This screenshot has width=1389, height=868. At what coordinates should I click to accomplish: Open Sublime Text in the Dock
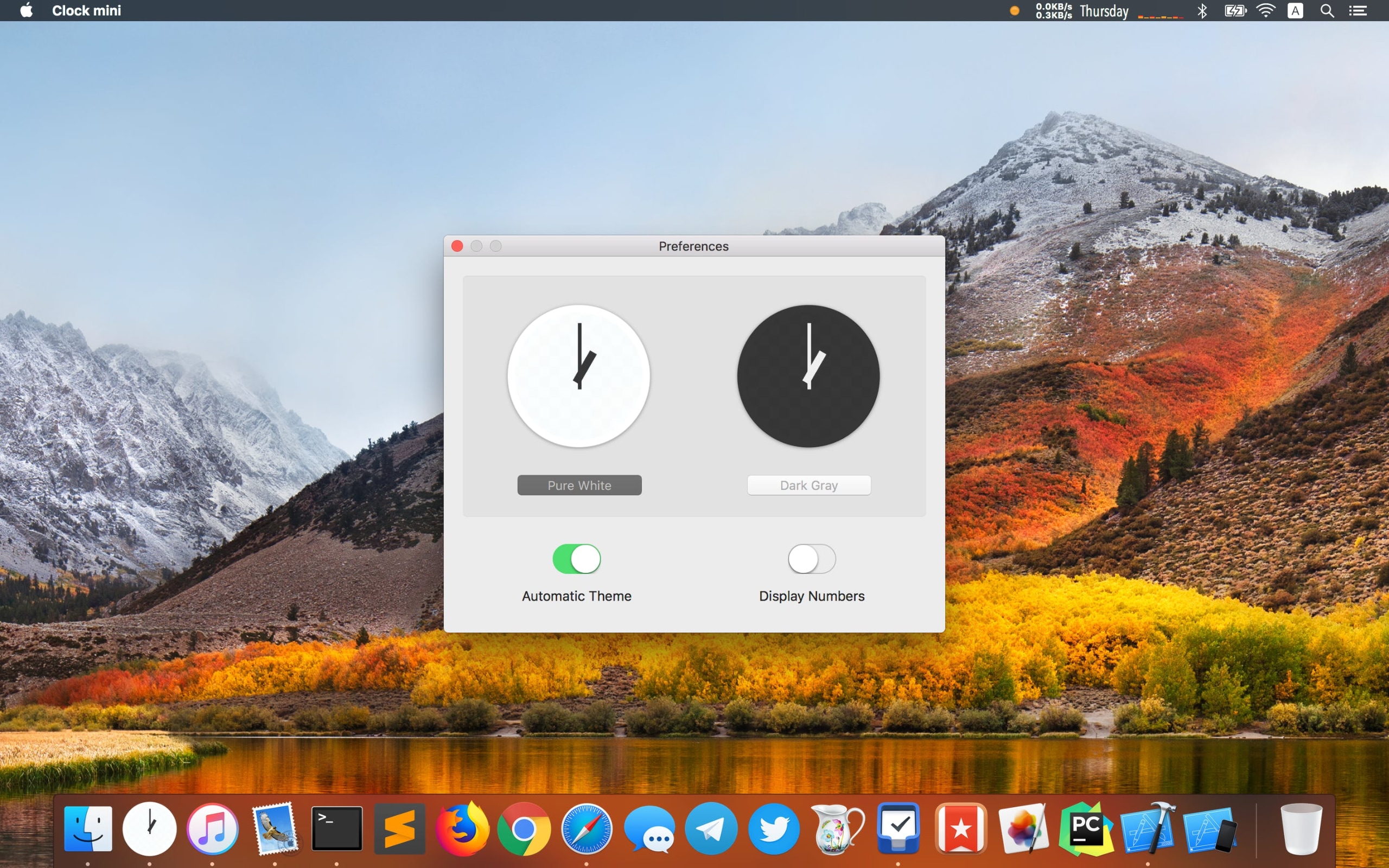point(399,828)
